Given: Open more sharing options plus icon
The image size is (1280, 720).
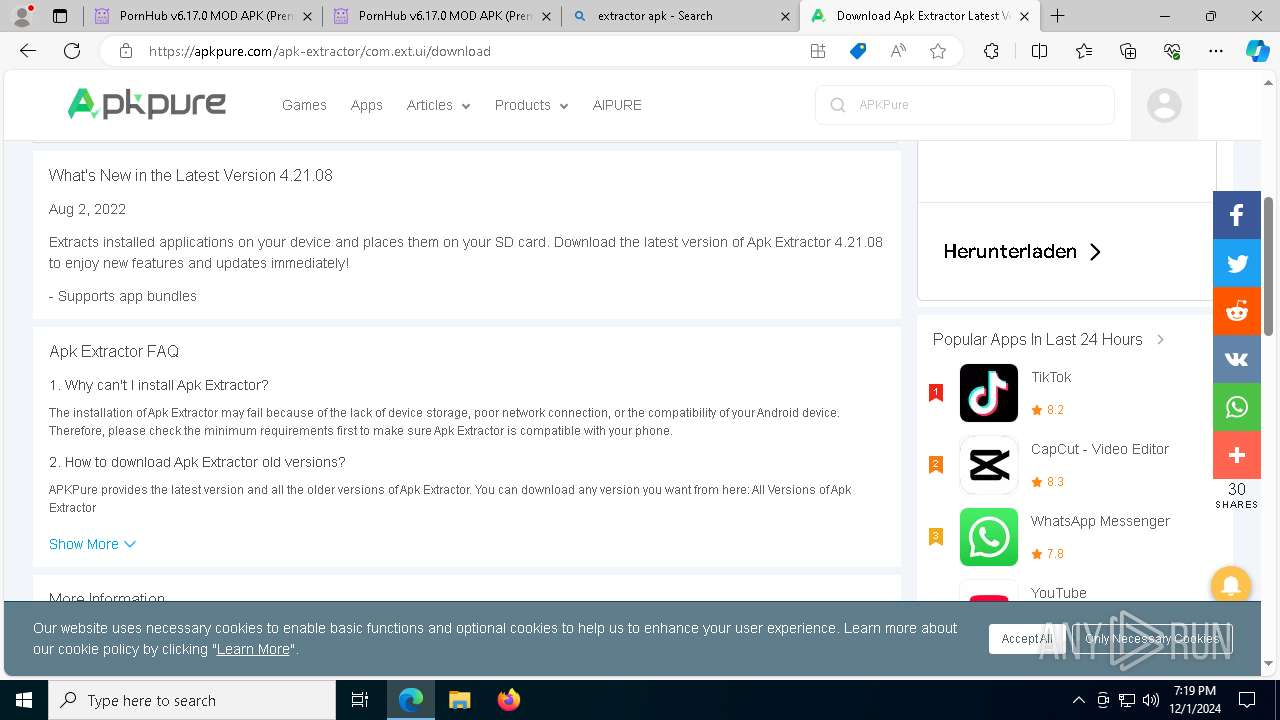Looking at the screenshot, I should click(x=1237, y=455).
